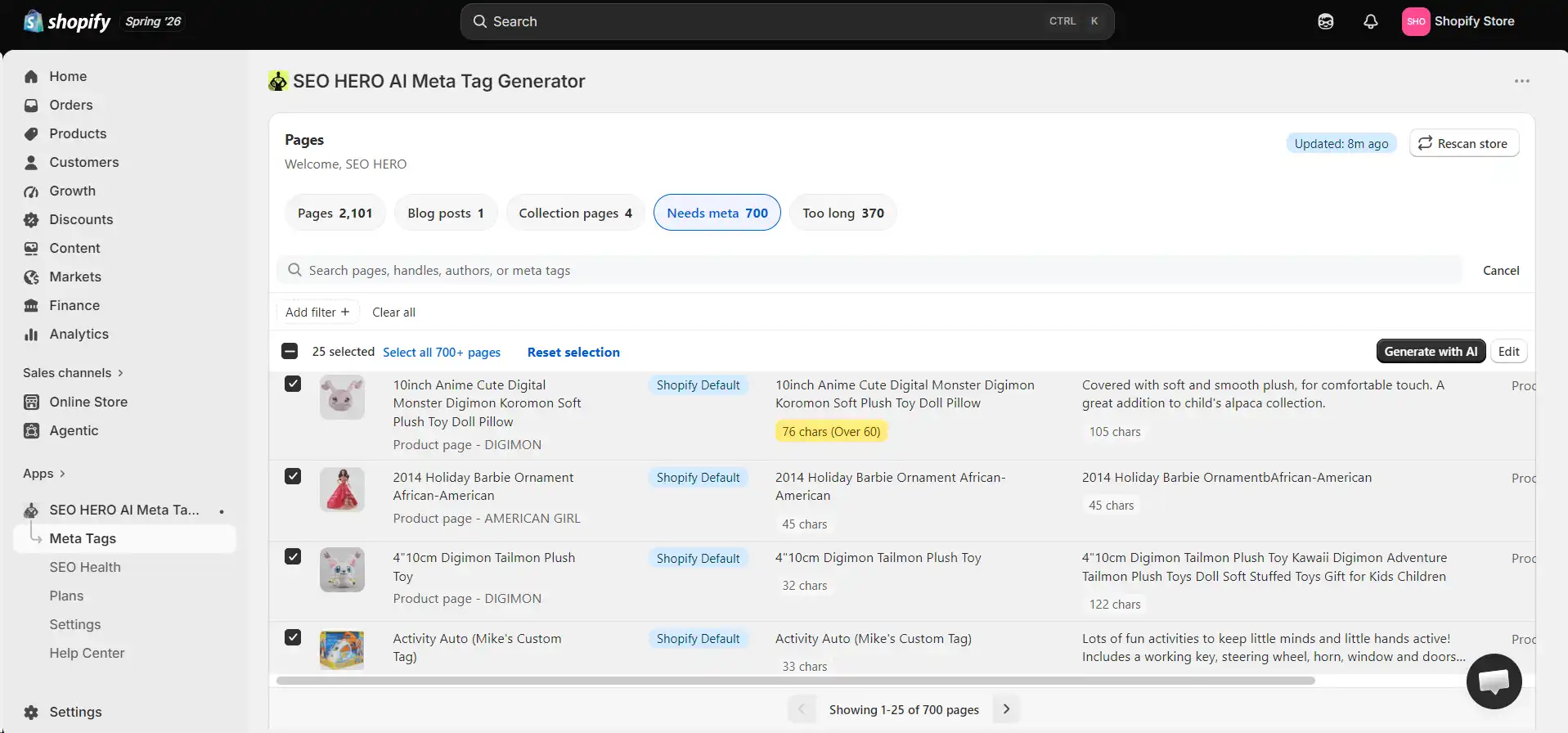Click the Spring '26 edition badge
This screenshot has height=733, width=1568.
(153, 21)
